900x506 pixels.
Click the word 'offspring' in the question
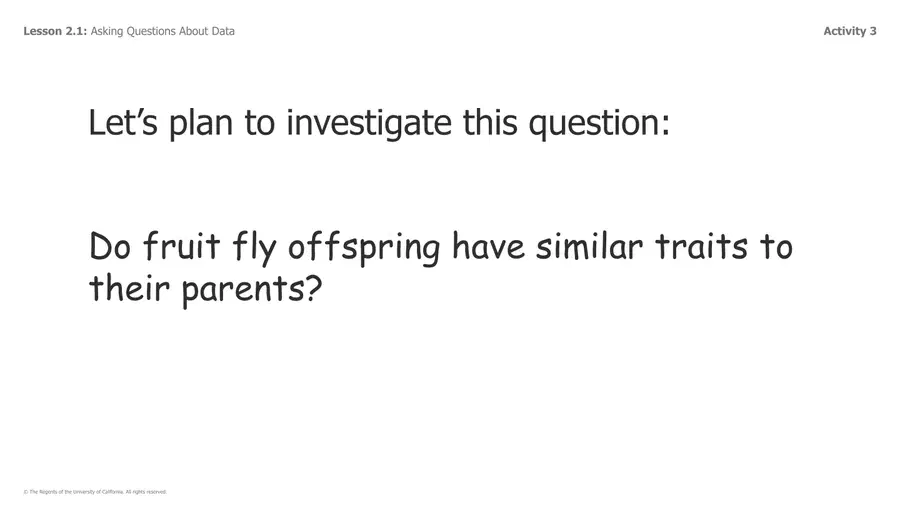pos(364,248)
